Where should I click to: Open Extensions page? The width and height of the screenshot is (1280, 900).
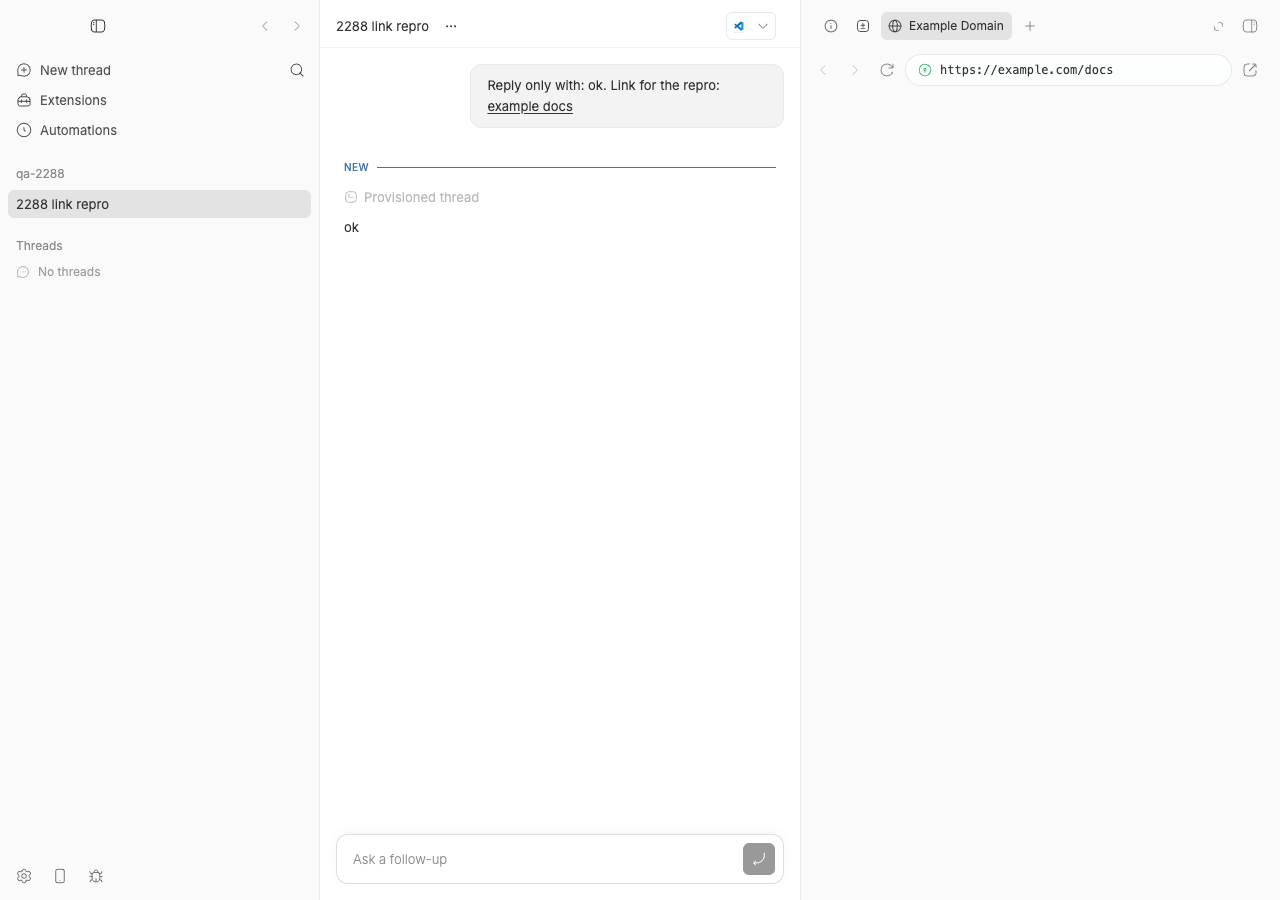[x=159, y=100]
